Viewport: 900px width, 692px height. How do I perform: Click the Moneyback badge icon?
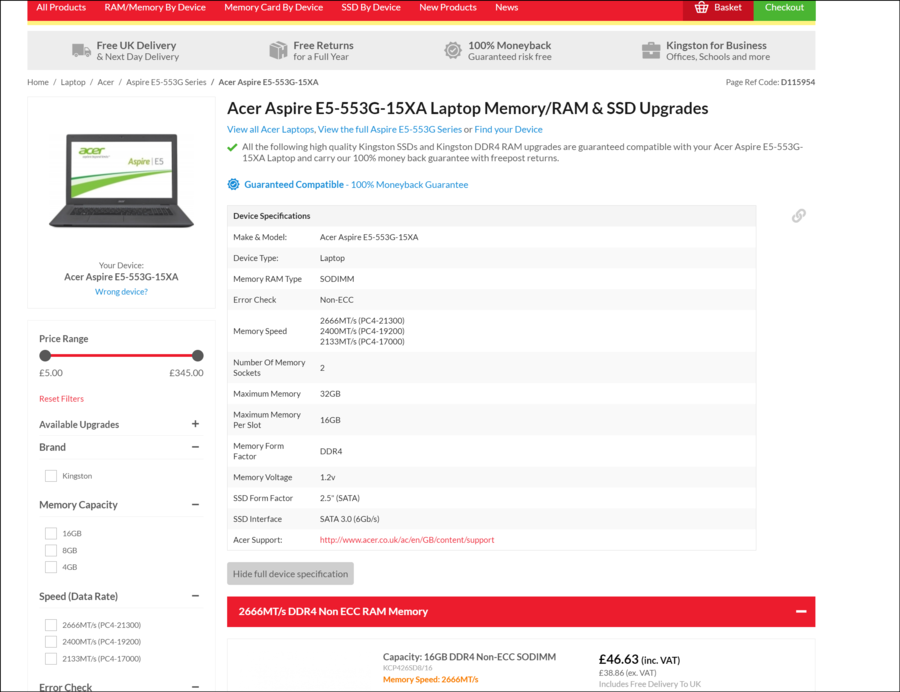pos(452,50)
